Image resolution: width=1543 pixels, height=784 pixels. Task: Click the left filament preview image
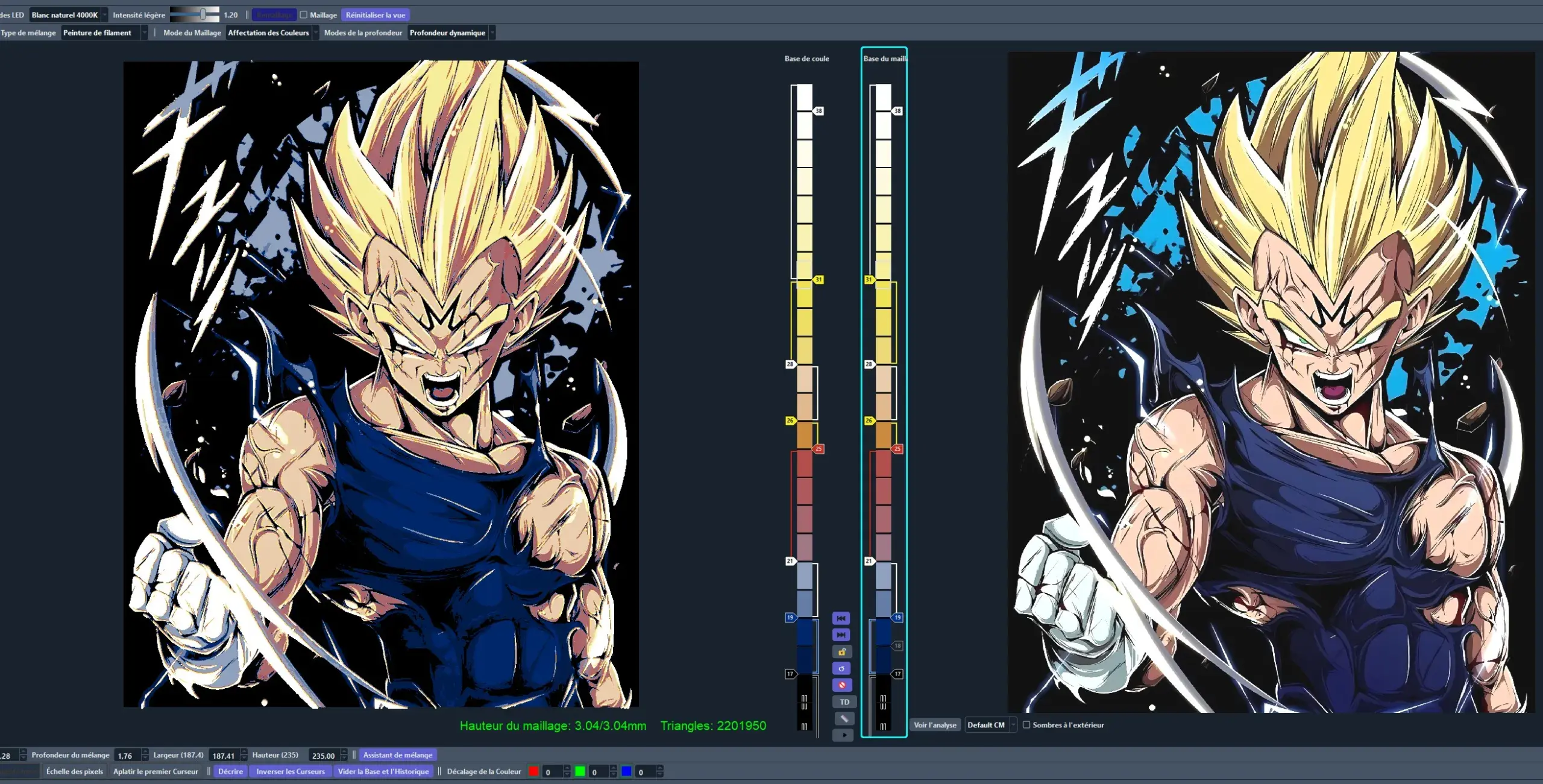tap(381, 384)
